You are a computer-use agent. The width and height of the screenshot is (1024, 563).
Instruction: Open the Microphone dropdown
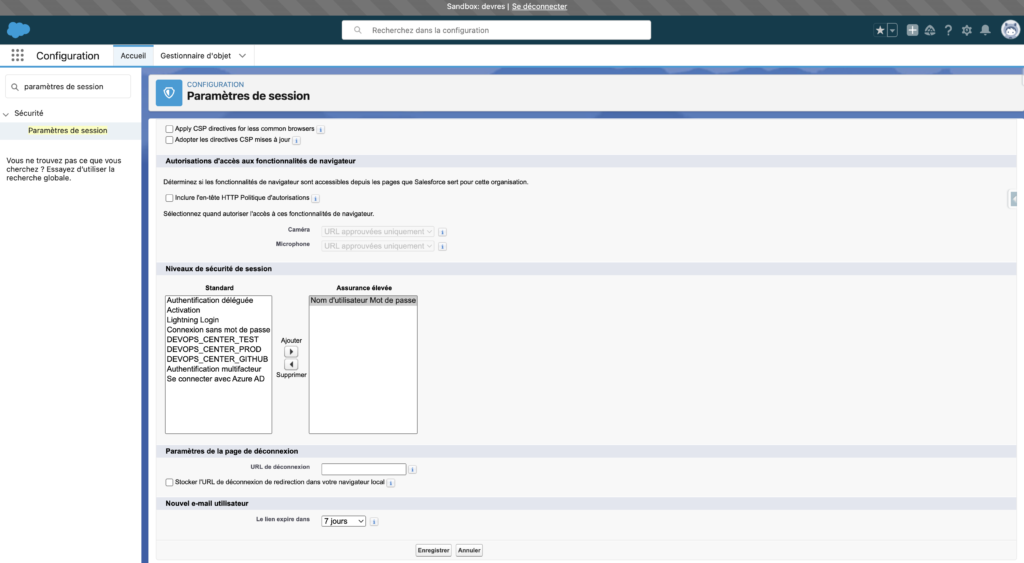click(377, 246)
